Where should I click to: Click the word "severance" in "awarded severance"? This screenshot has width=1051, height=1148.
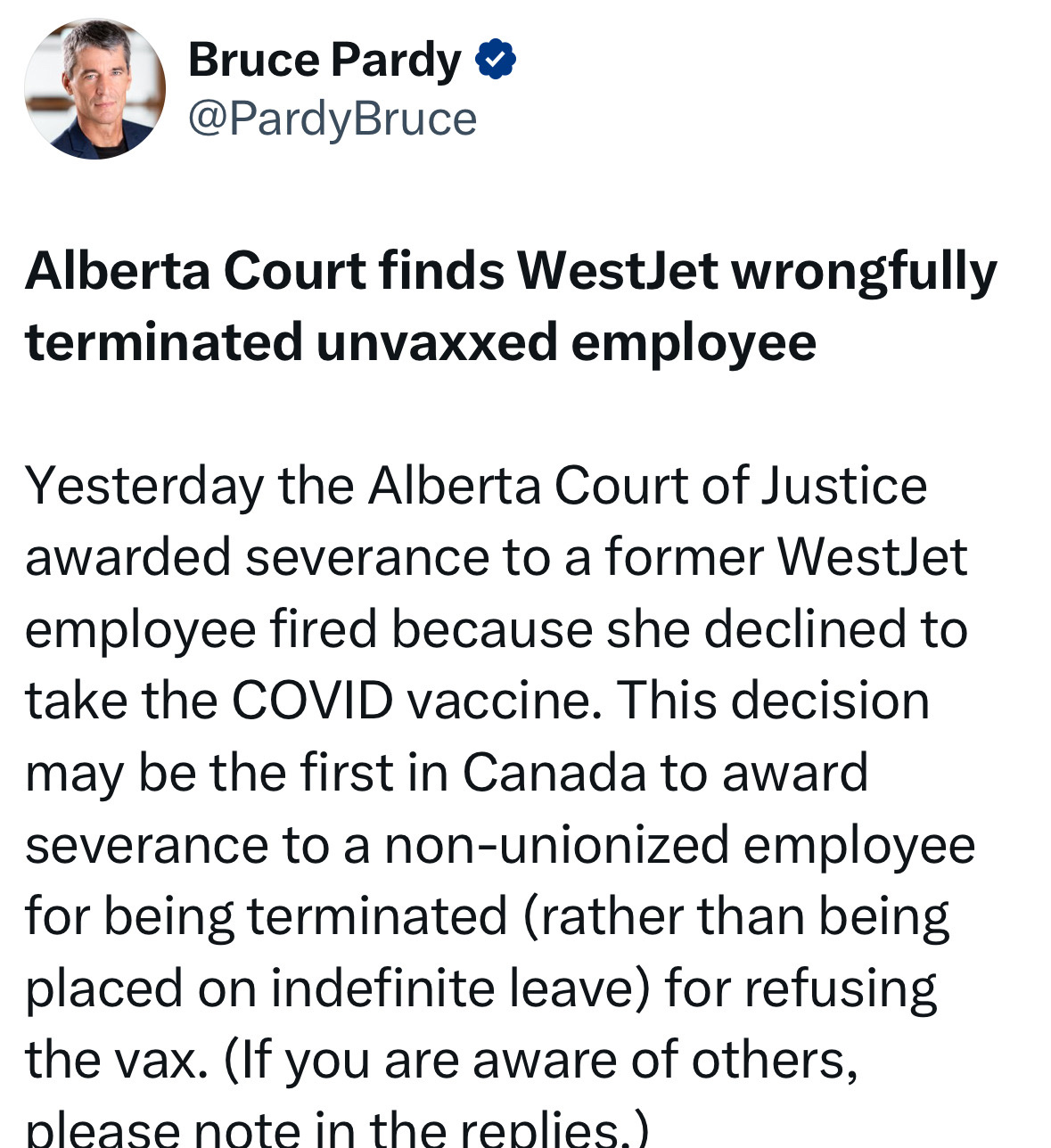click(x=367, y=558)
